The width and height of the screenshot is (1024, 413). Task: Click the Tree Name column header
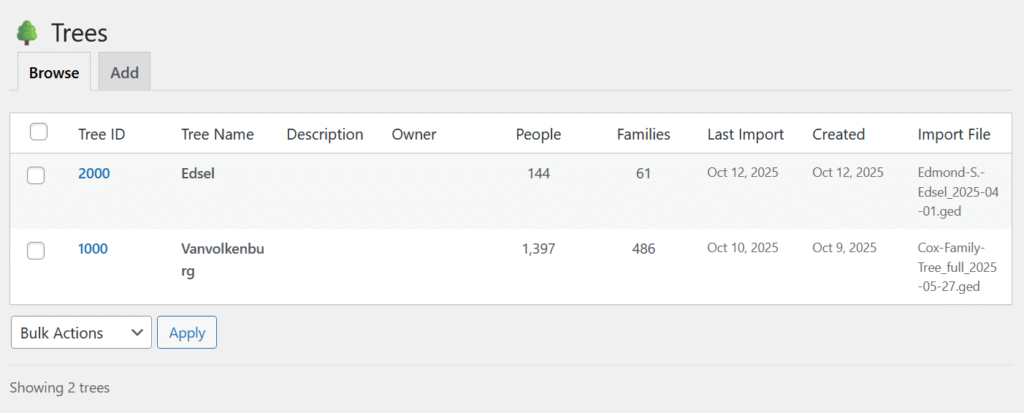(x=217, y=134)
